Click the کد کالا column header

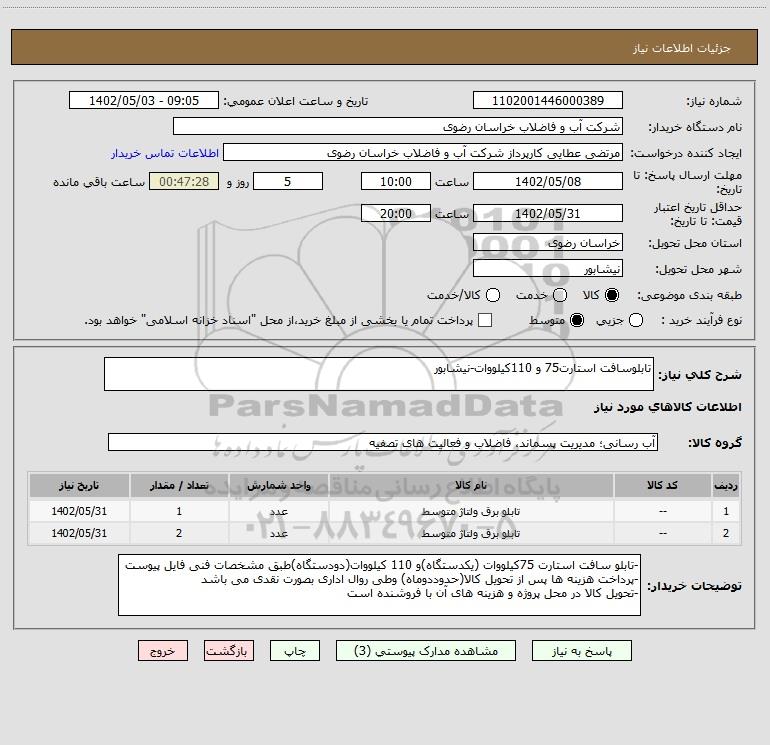663,485
